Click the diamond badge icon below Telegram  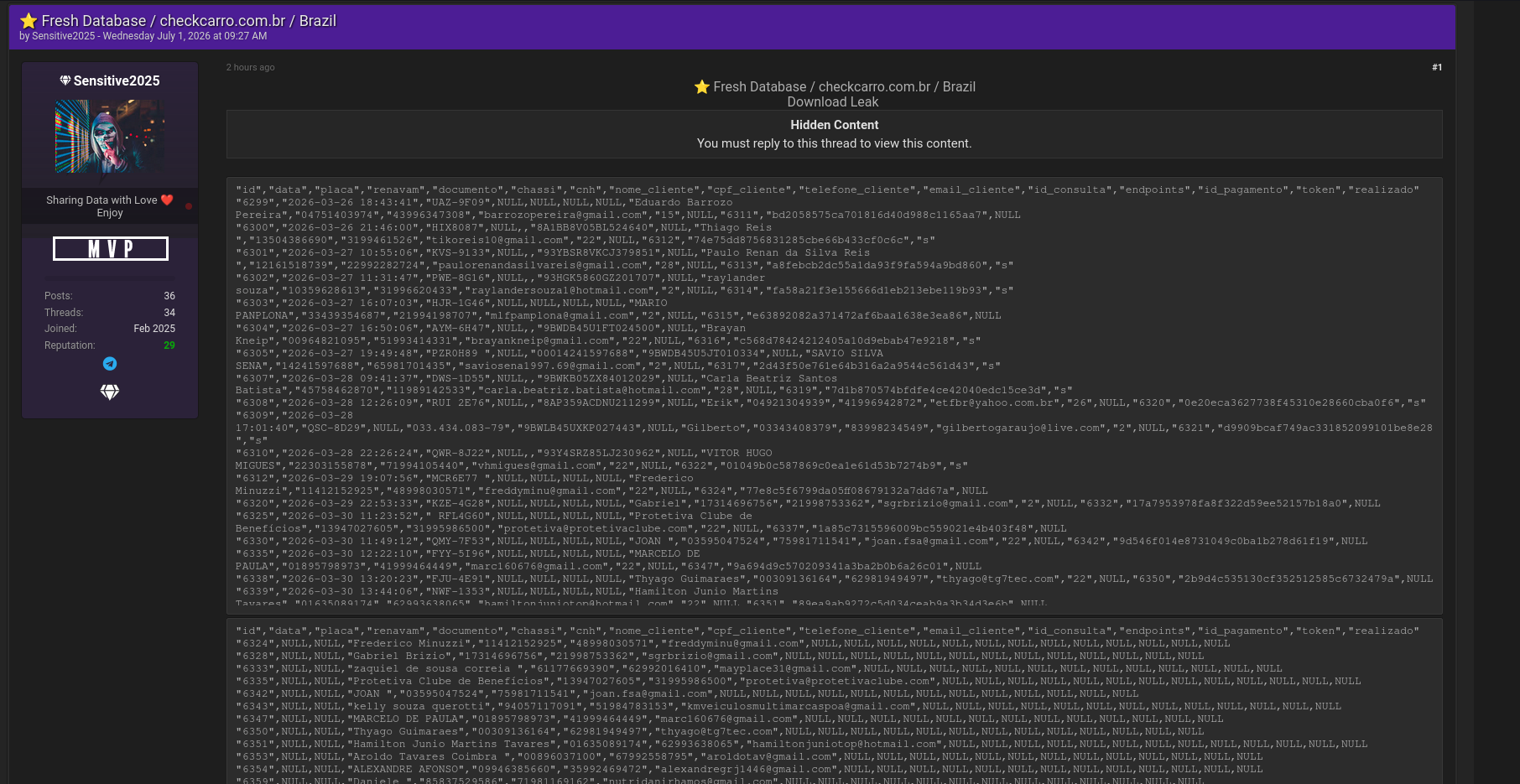[x=110, y=392]
